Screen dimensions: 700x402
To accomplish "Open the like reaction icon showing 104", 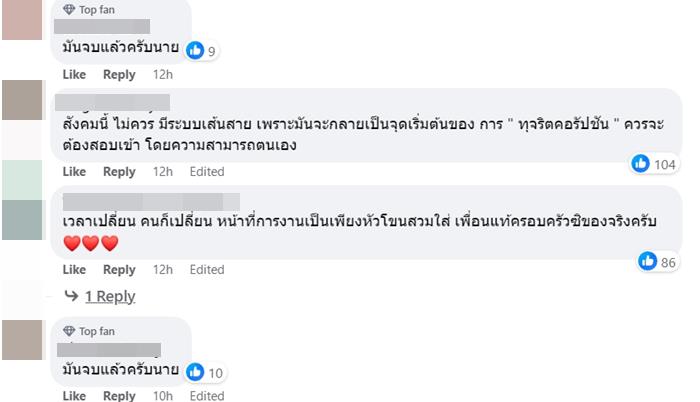I will [x=641, y=164].
